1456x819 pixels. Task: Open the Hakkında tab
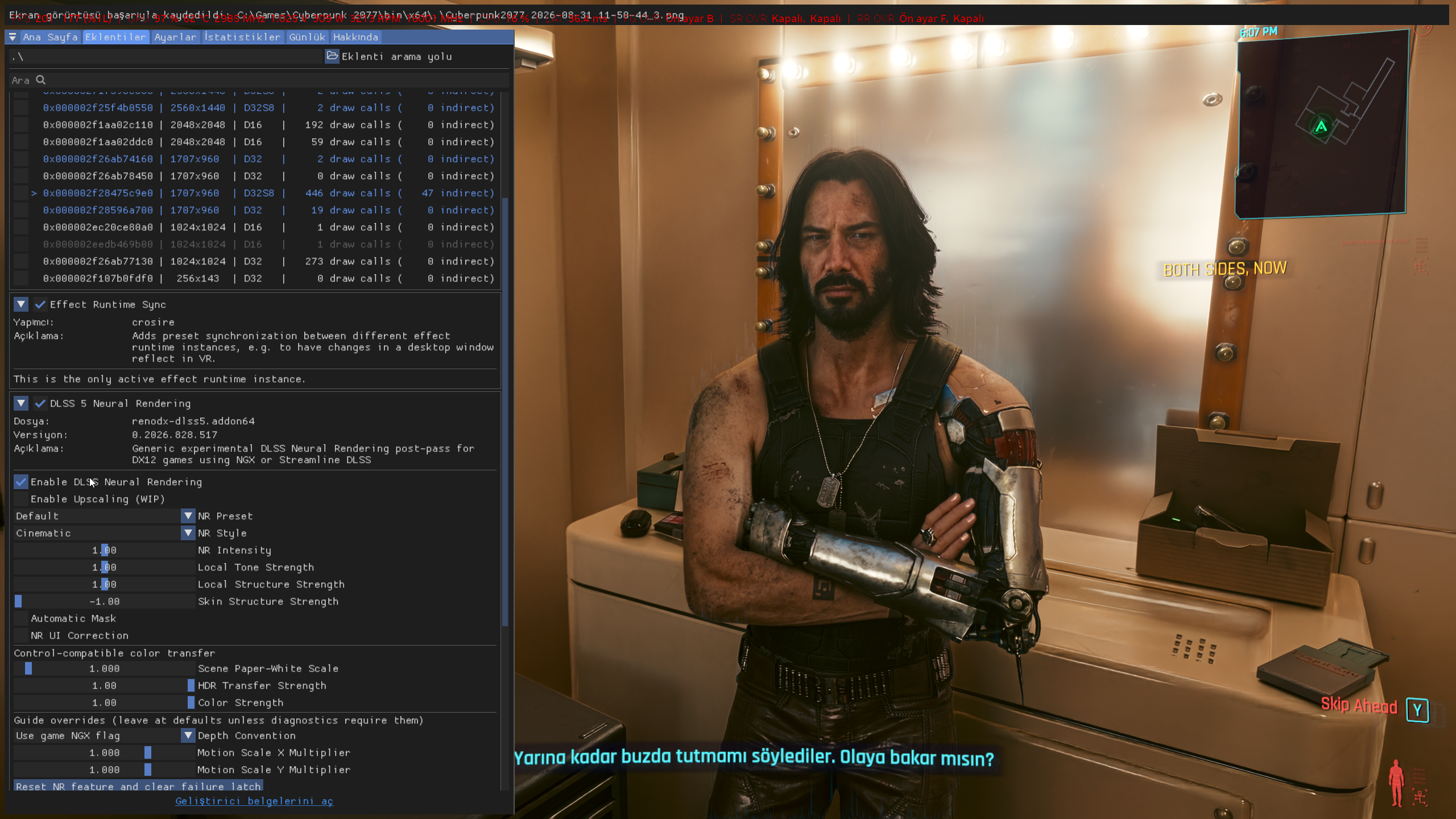(x=355, y=37)
